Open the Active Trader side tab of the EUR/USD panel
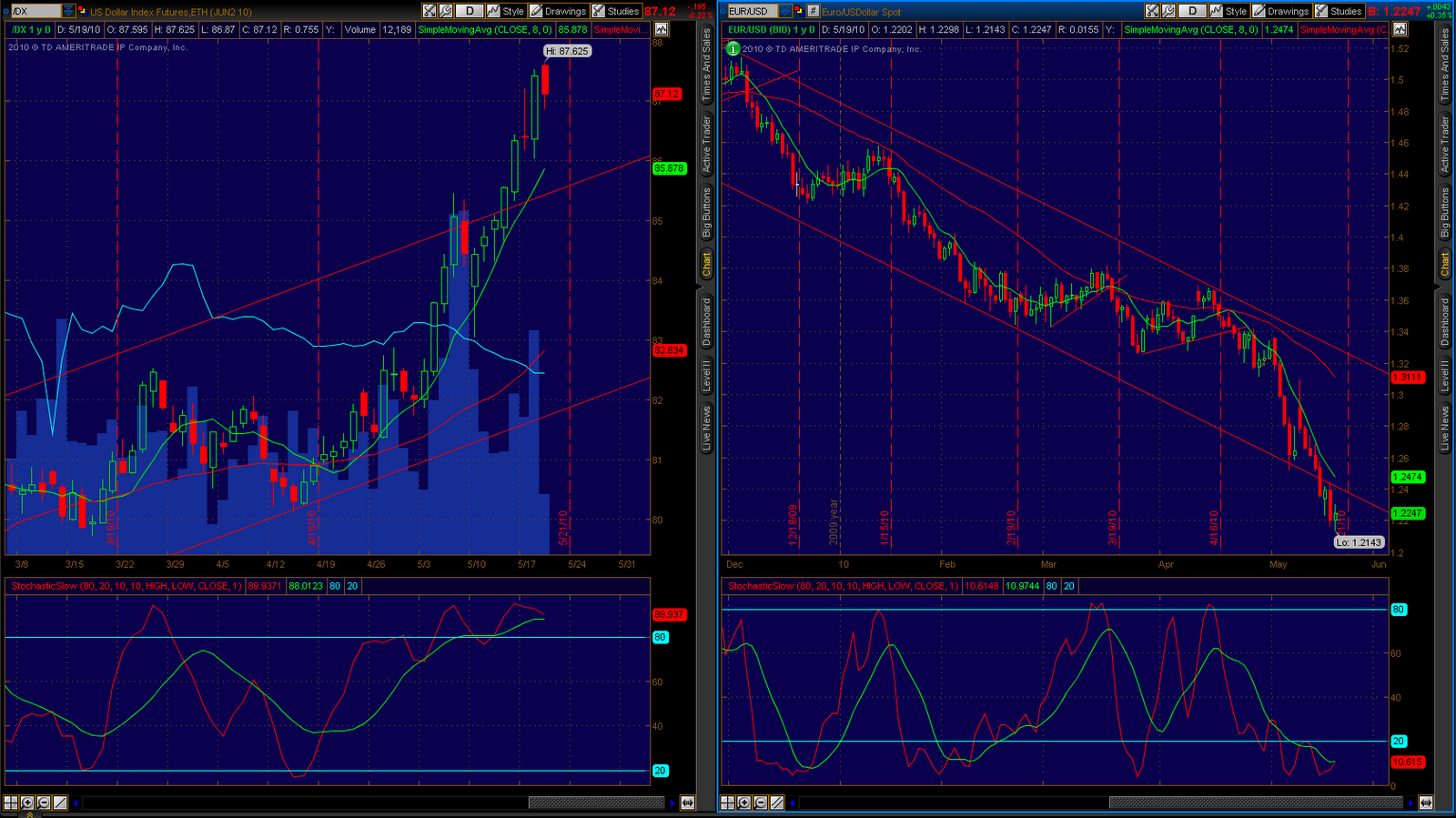This screenshot has height=818, width=1456. tap(1445, 144)
